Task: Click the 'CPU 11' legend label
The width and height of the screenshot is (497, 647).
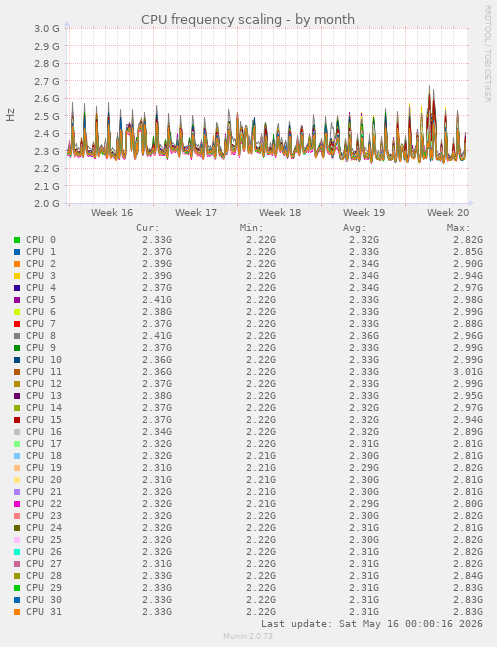Action: tap(44, 372)
